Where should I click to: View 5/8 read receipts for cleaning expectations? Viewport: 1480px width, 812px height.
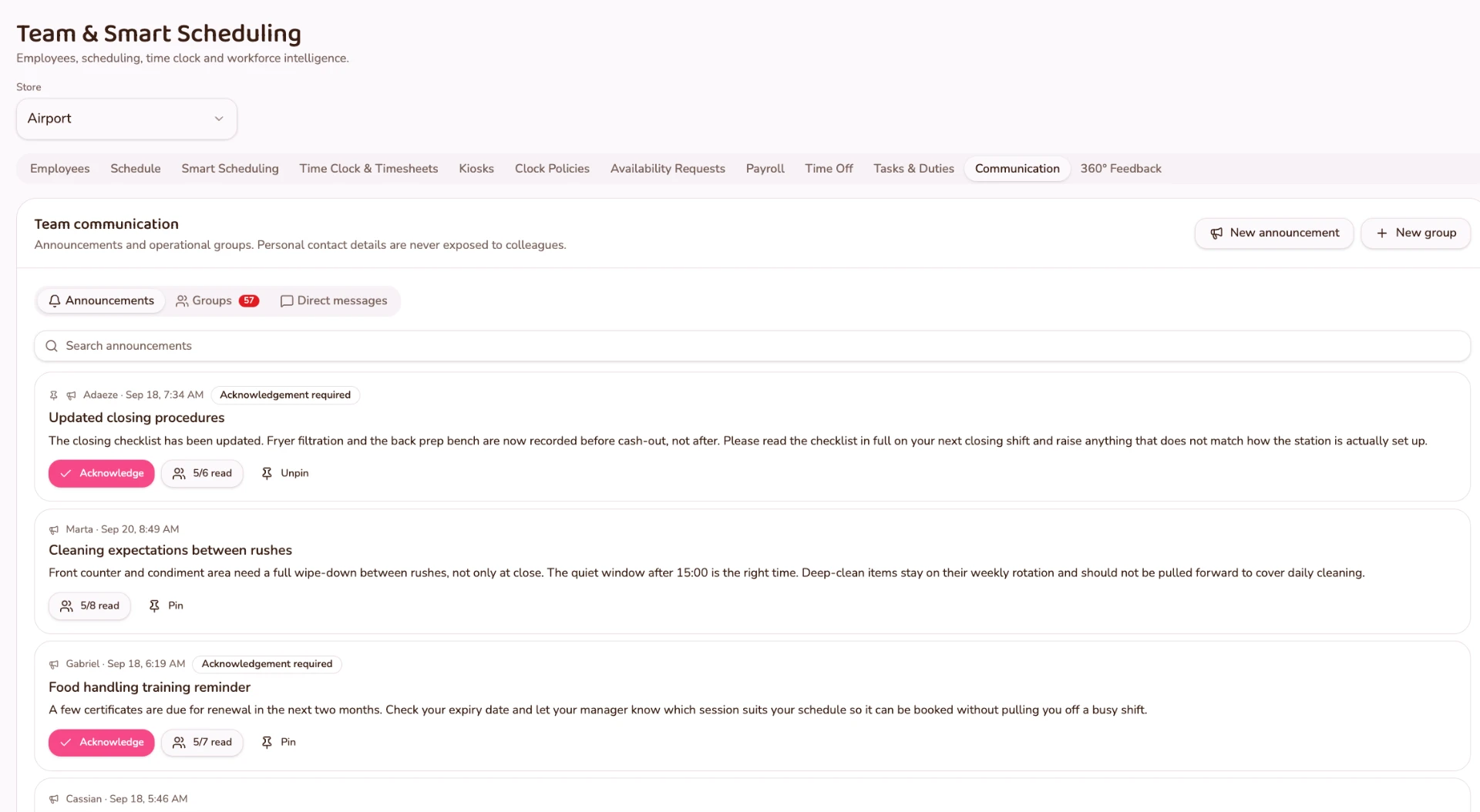coord(89,606)
